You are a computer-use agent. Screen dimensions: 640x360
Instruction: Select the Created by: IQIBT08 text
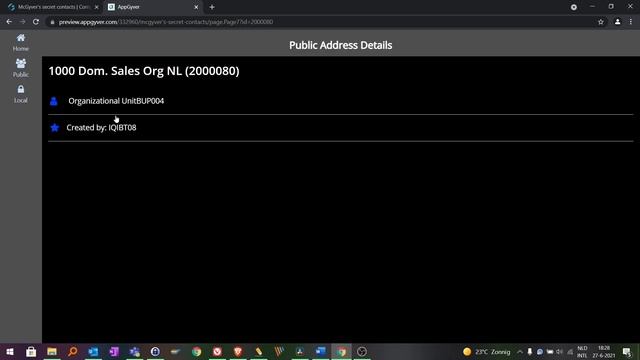click(101, 127)
